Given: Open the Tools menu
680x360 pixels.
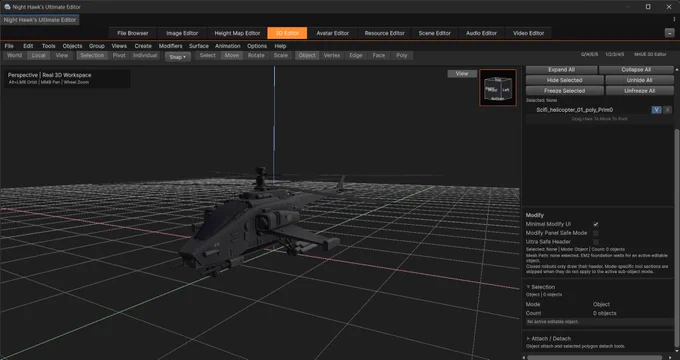Looking at the screenshot, I should click(x=49, y=46).
